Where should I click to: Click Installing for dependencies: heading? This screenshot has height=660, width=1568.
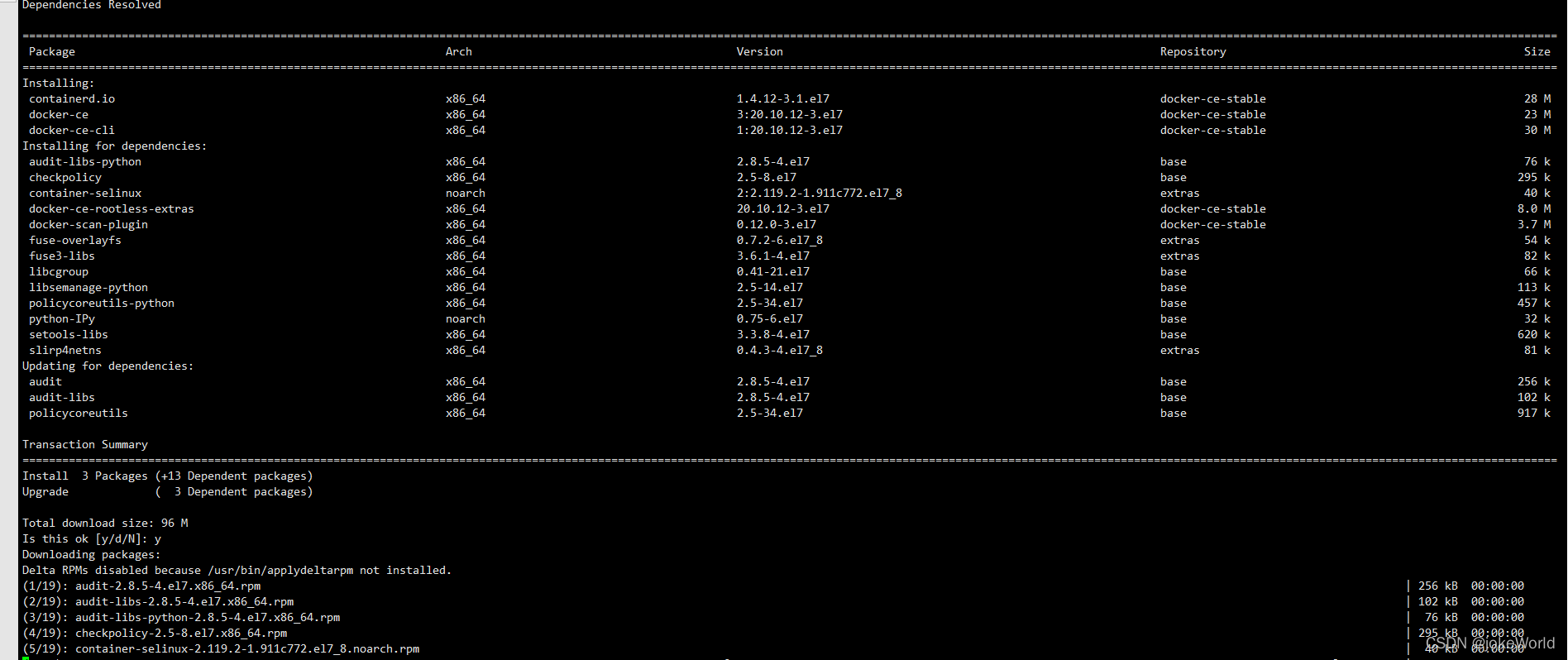[115, 146]
